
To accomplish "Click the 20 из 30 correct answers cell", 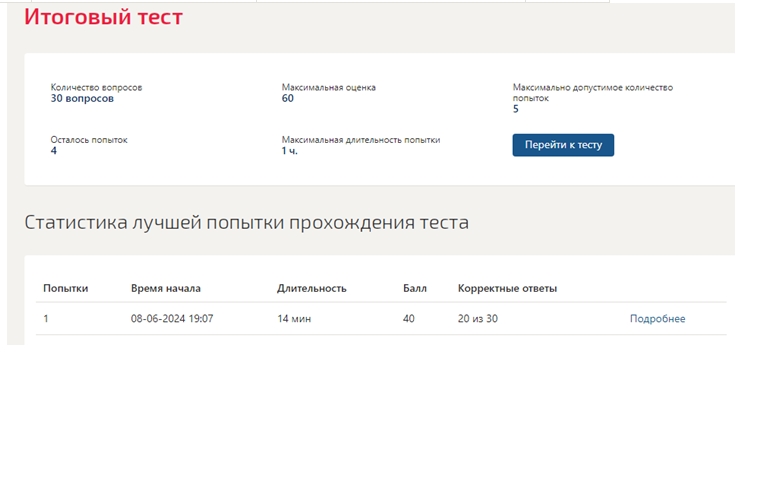I will (x=478, y=319).
